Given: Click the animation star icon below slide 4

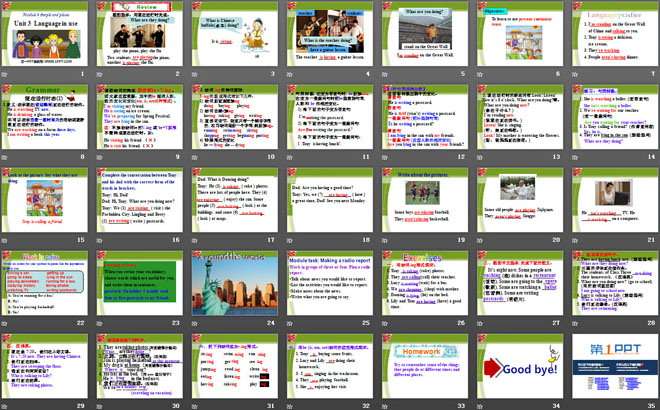Looking at the screenshot, I should pos(290,74).
